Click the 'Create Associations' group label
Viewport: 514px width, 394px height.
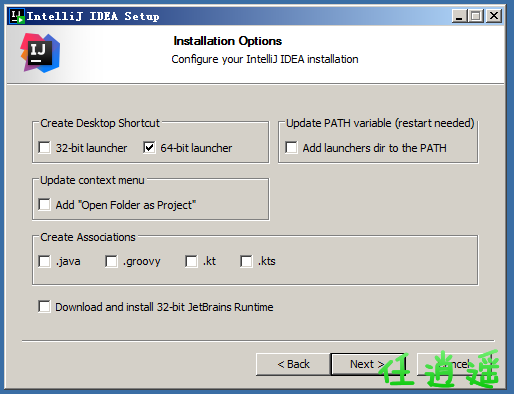(88, 237)
